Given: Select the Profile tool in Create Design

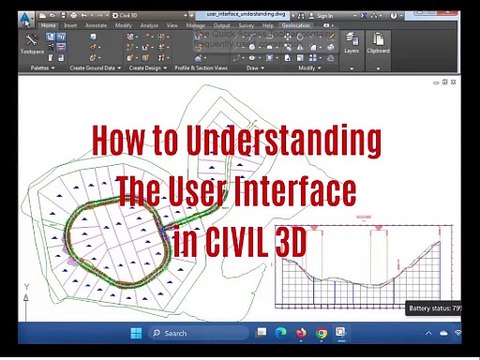Looking at the screenshot, I should tap(146, 47).
